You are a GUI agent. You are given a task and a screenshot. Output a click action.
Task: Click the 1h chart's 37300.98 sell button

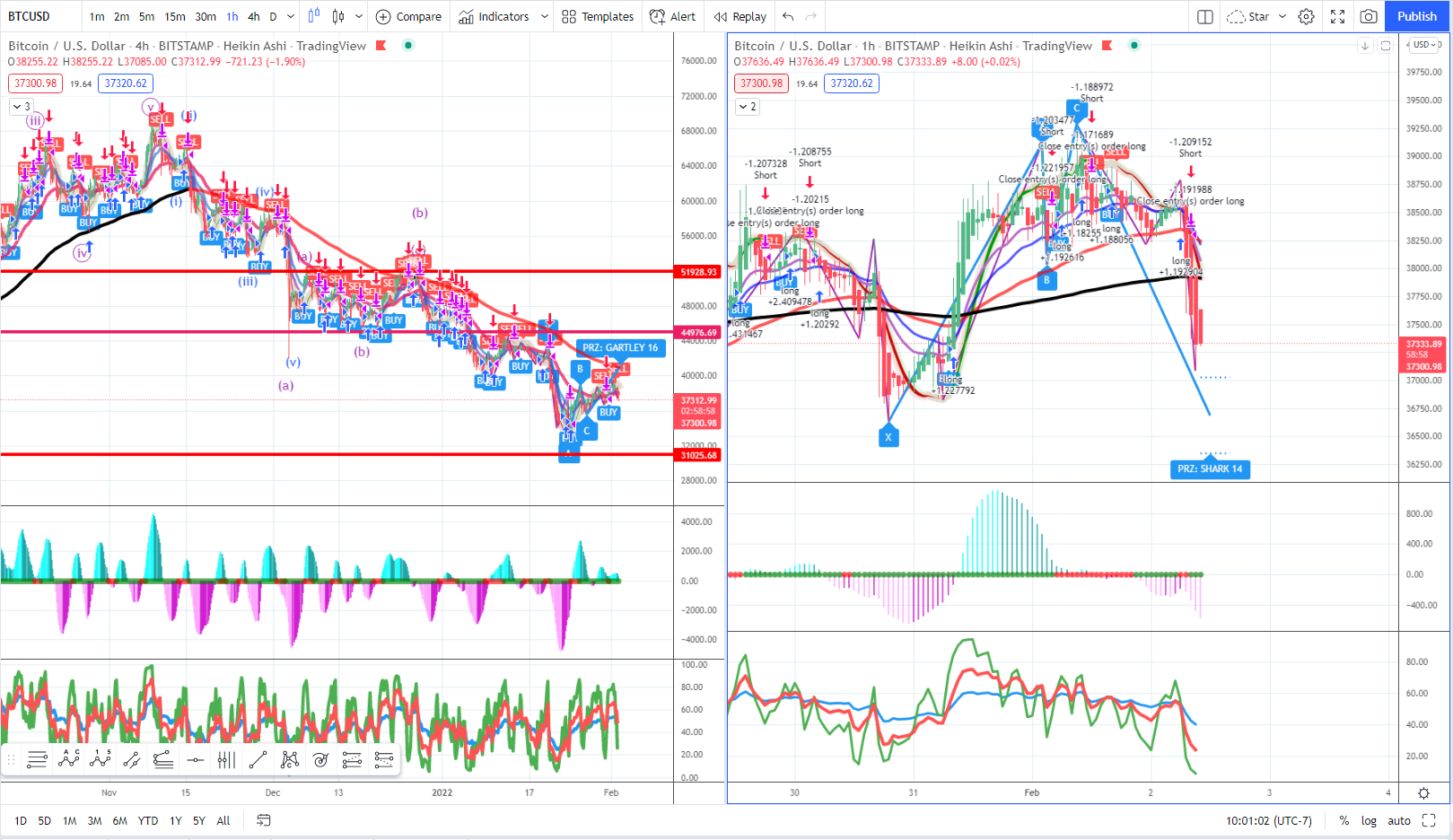point(761,83)
